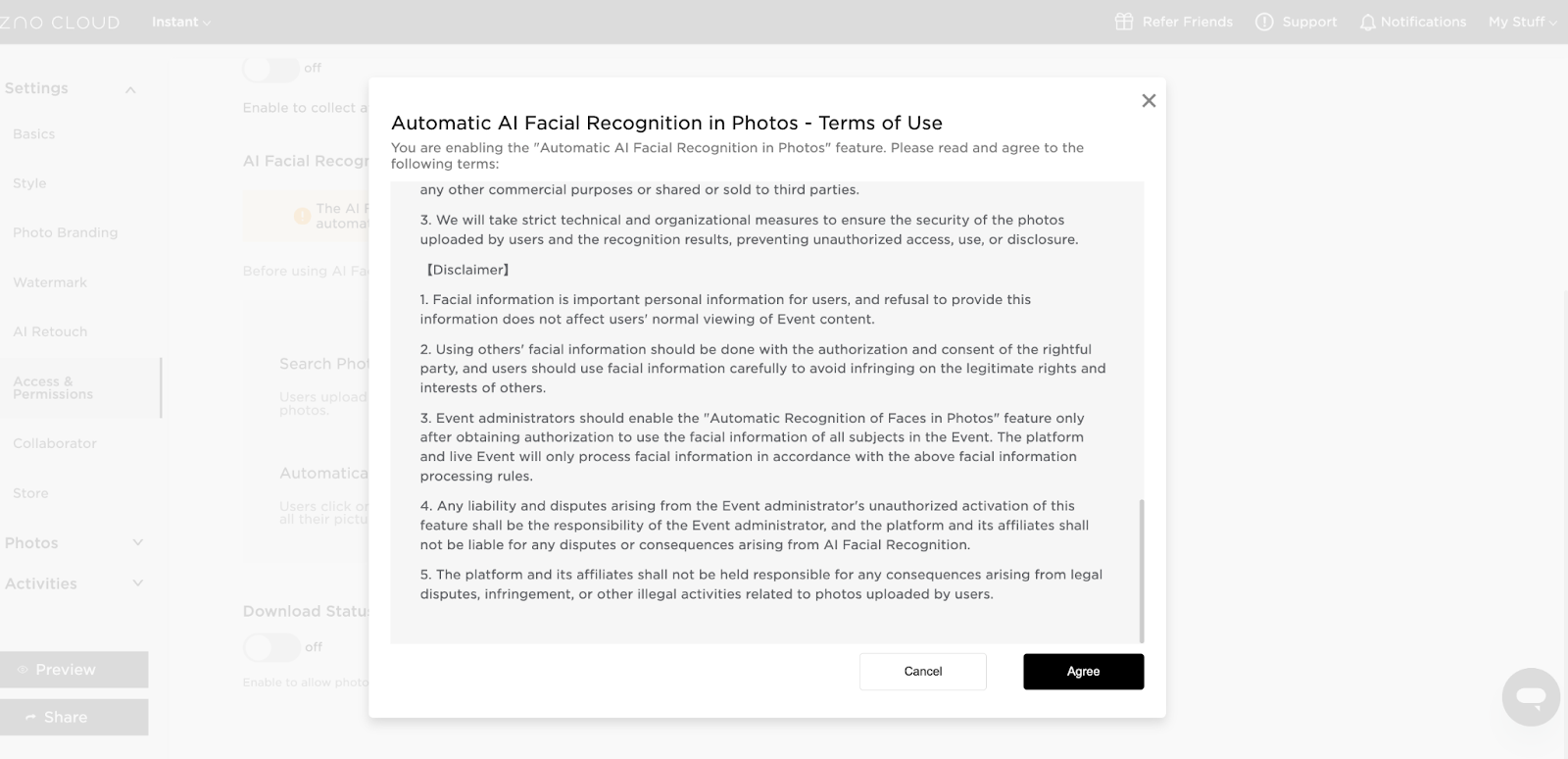Open the Watermark settings page
The image size is (1568, 759).
(50, 282)
